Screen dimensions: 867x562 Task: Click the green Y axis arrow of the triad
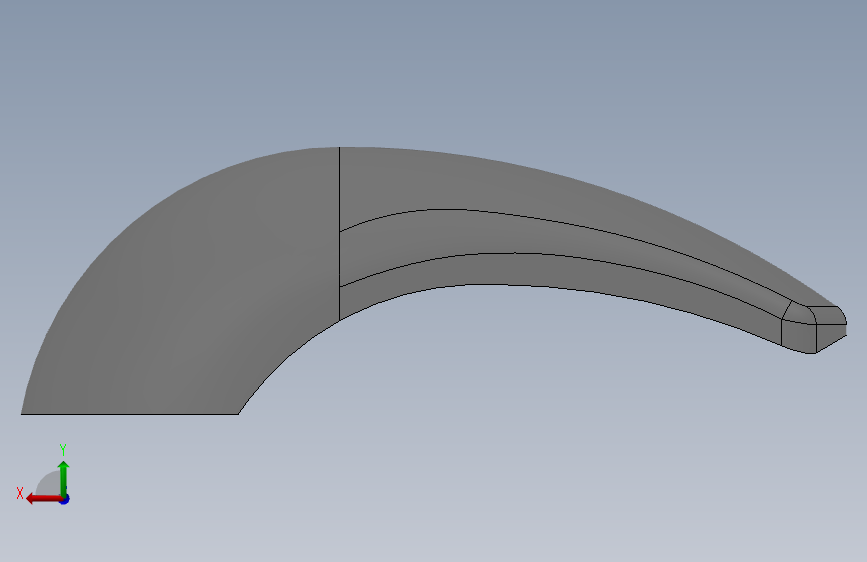click(x=64, y=479)
